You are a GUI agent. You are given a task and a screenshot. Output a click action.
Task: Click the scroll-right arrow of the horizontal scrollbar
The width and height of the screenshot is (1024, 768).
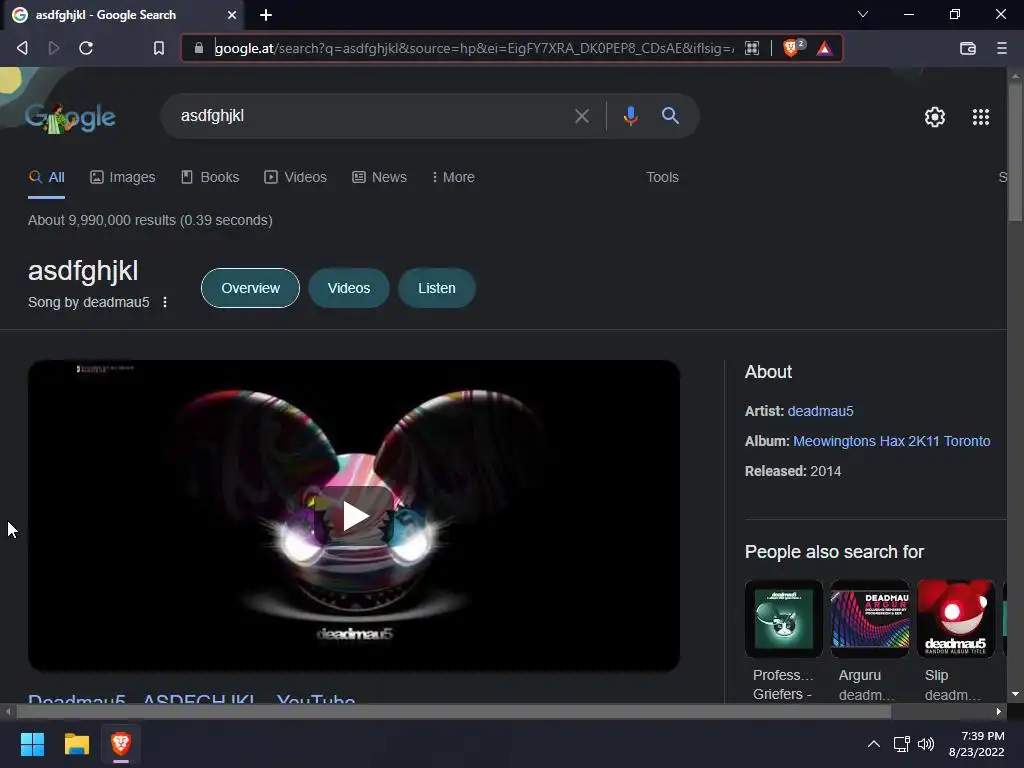999,711
